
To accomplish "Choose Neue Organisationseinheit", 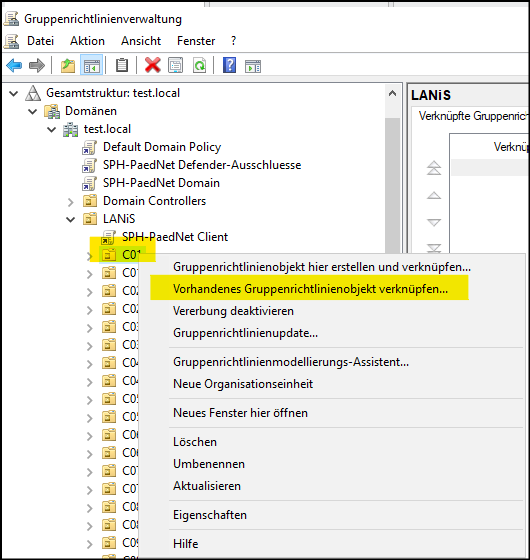I will pos(332,384).
